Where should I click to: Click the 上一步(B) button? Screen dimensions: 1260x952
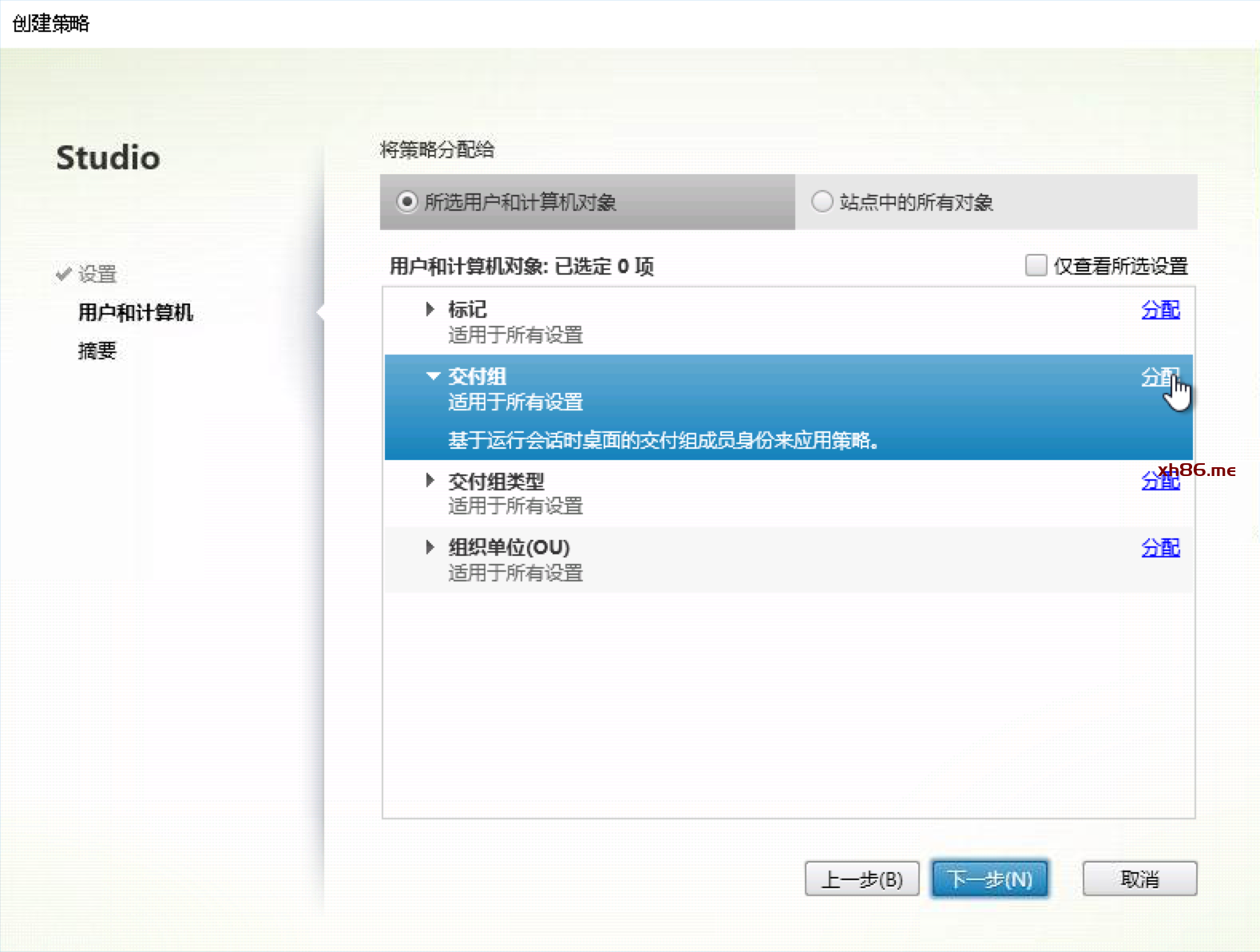(862, 879)
